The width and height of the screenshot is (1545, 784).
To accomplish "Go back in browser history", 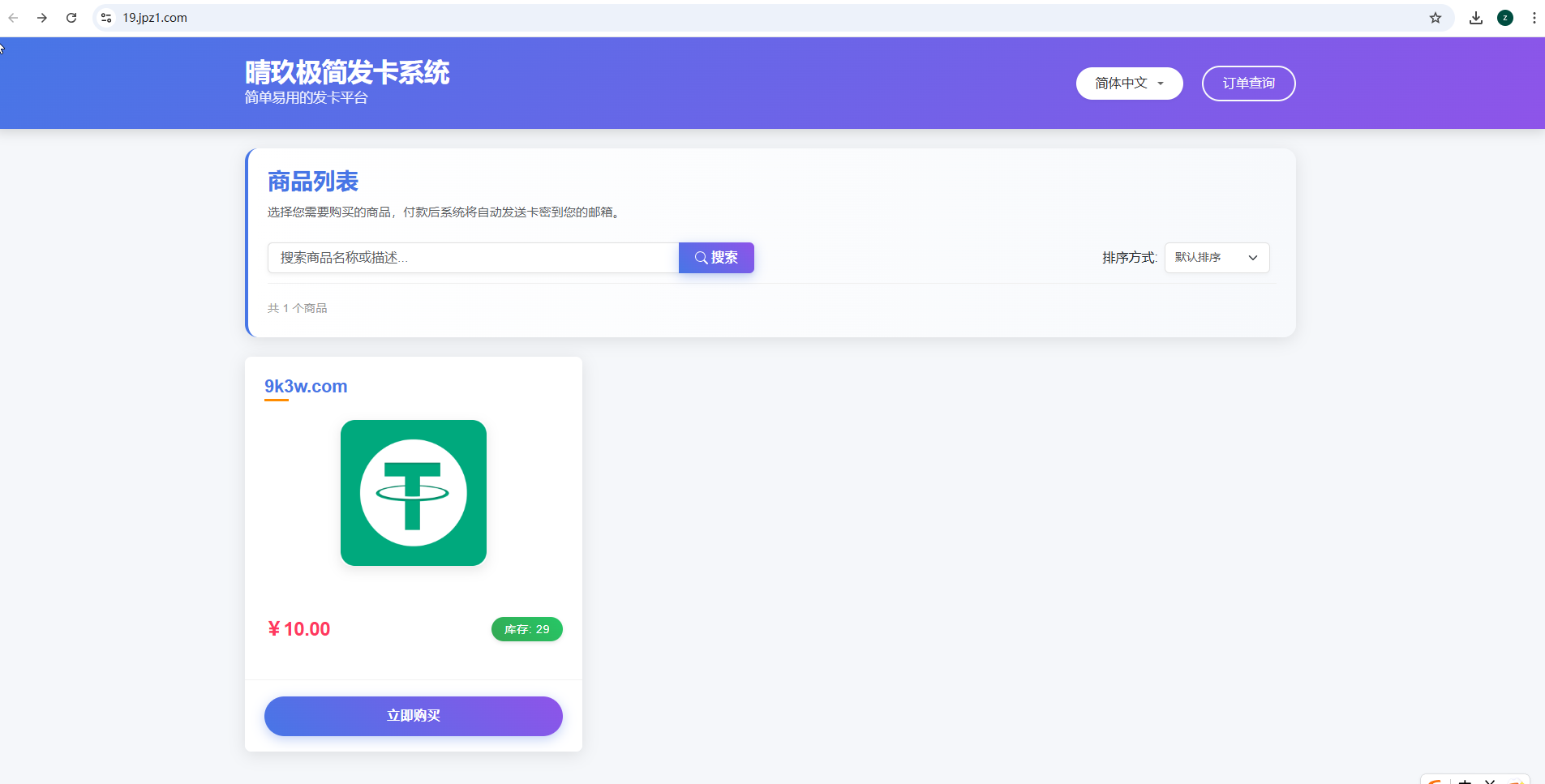I will point(13,18).
